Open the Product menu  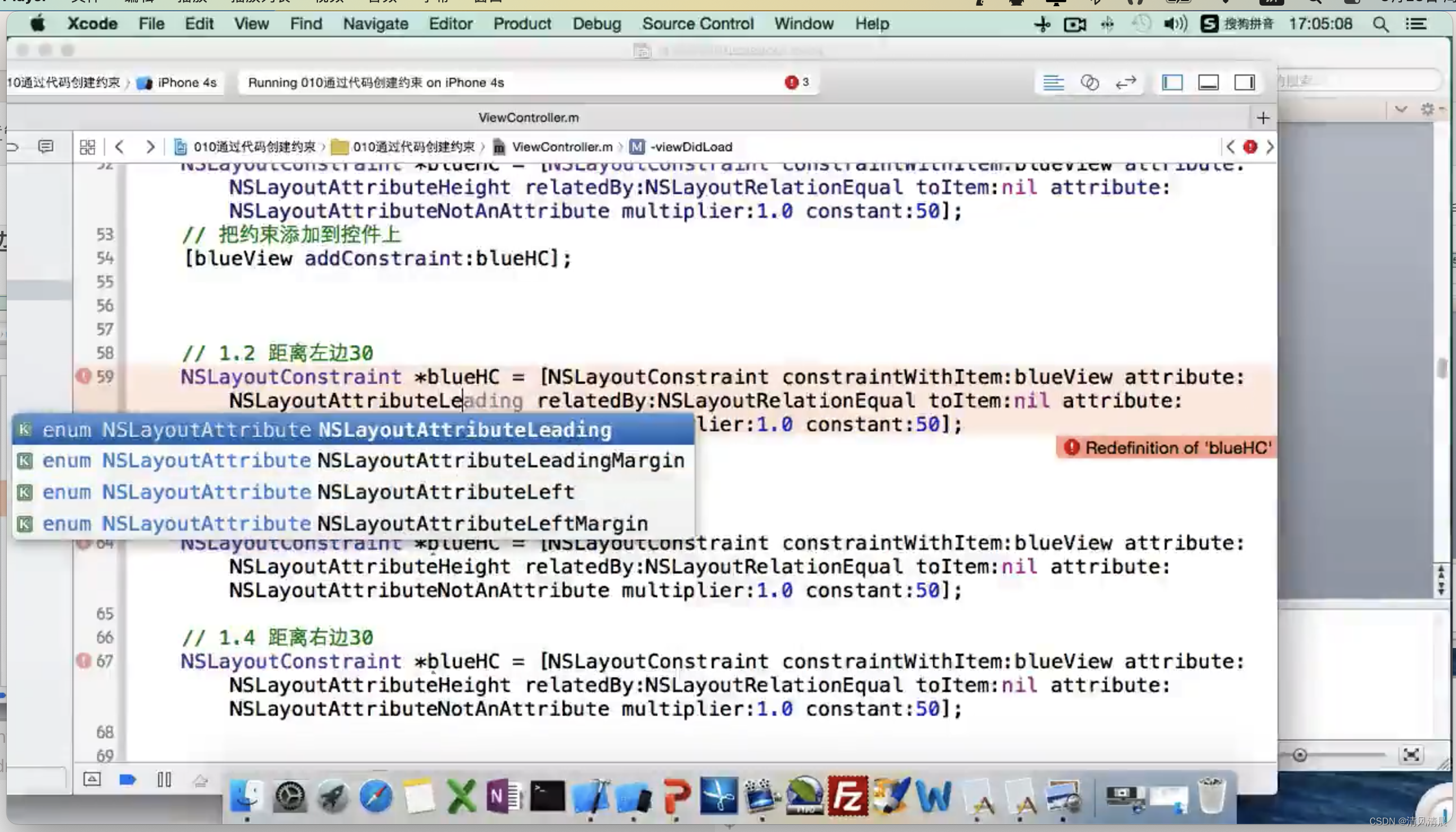pyautogui.click(x=522, y=24)
